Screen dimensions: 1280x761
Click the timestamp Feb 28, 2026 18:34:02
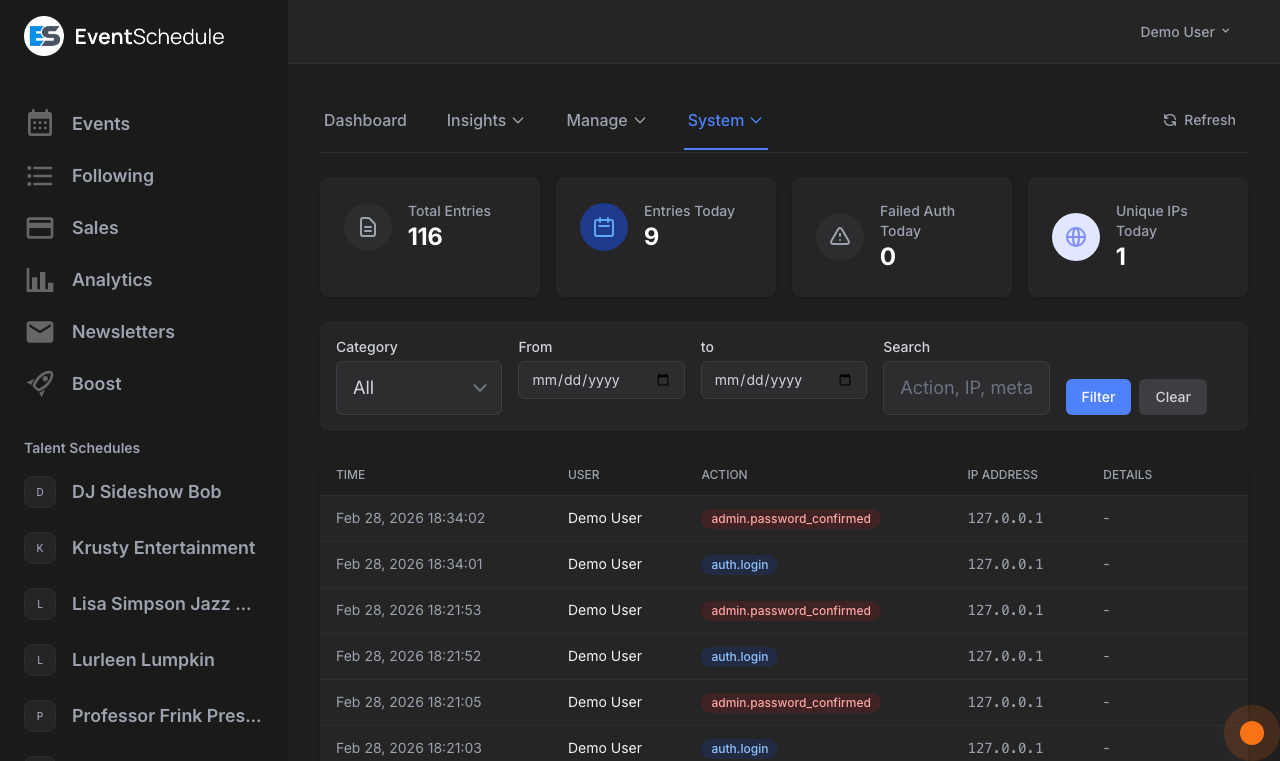[410, 518]
